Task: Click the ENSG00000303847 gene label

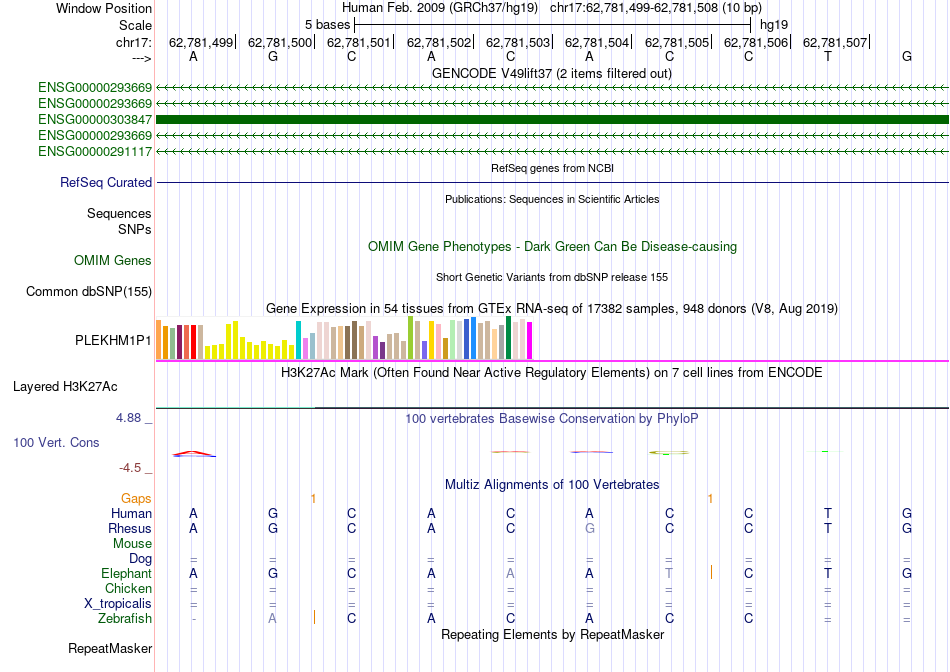Action: point(95,119)
